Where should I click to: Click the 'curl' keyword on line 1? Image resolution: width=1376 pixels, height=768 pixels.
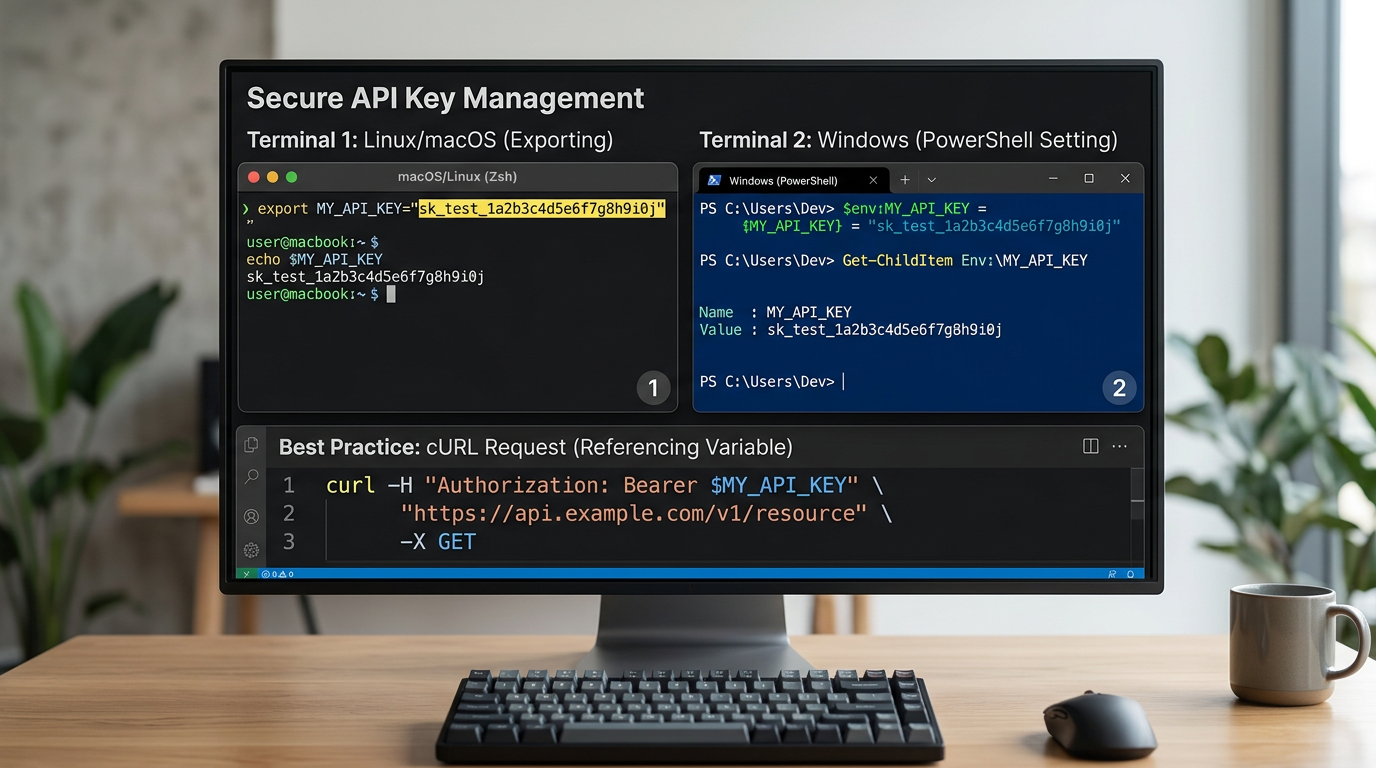(350, 485)
